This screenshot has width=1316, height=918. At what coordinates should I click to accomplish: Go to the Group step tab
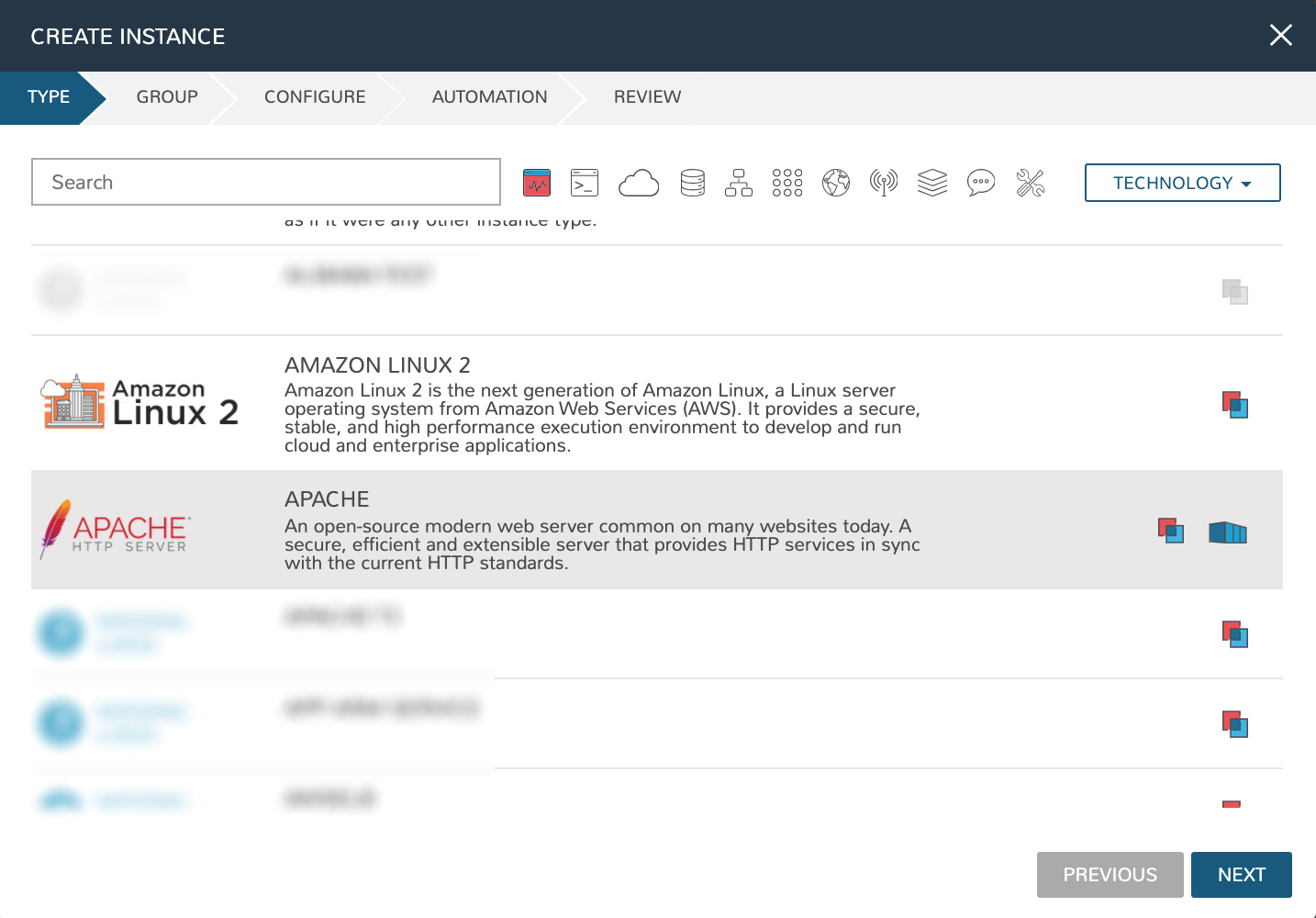point(167,97)
